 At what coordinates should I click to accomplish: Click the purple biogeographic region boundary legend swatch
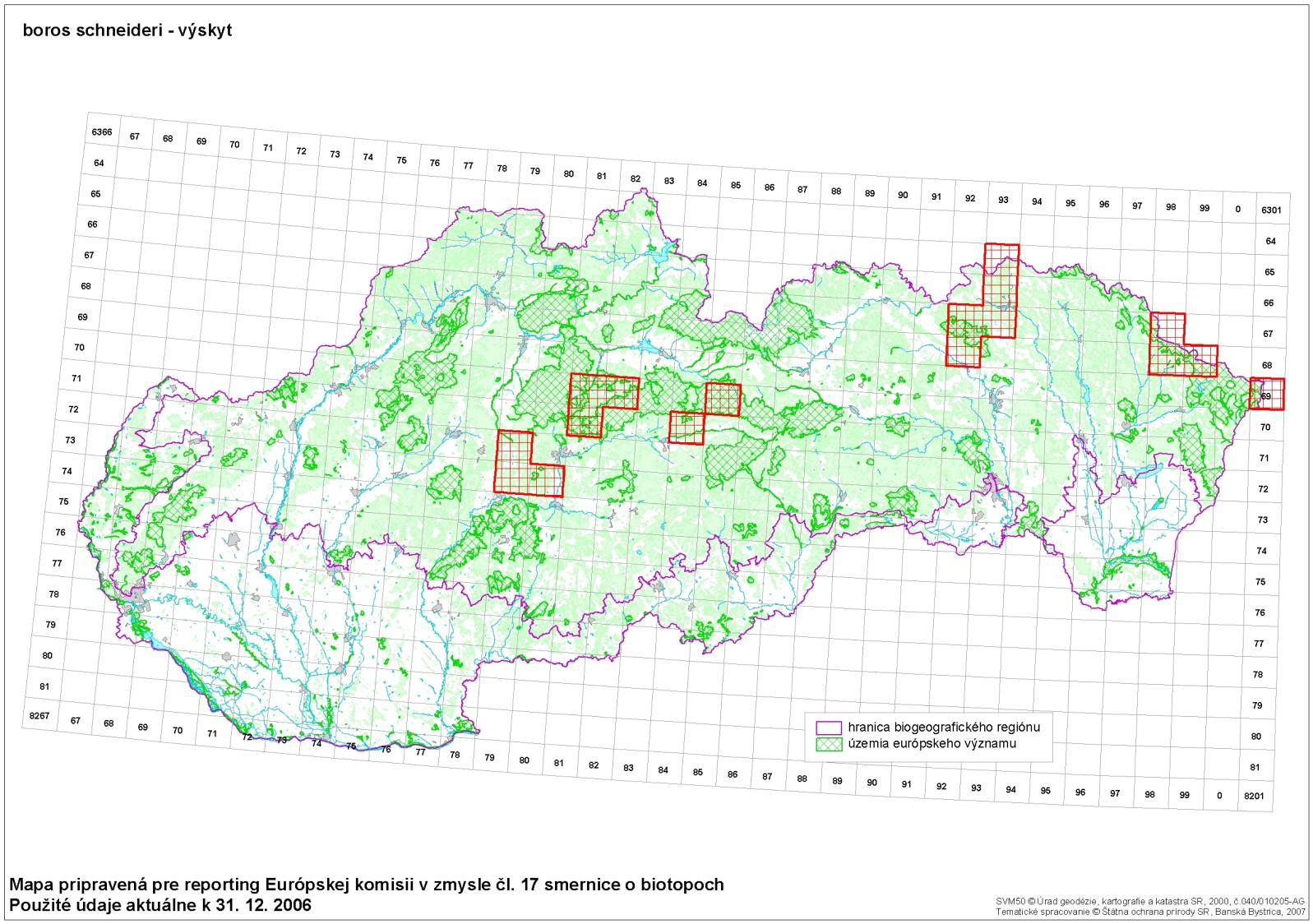point(829,728)
